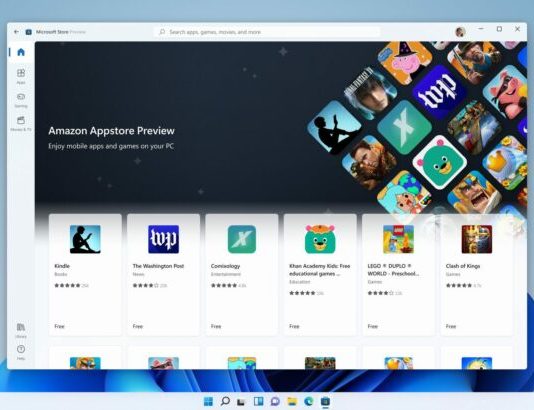Click Kindle tile in the hero banner
Image resolution: width=534 pixels, height=410 pixels.
point(334,127)
